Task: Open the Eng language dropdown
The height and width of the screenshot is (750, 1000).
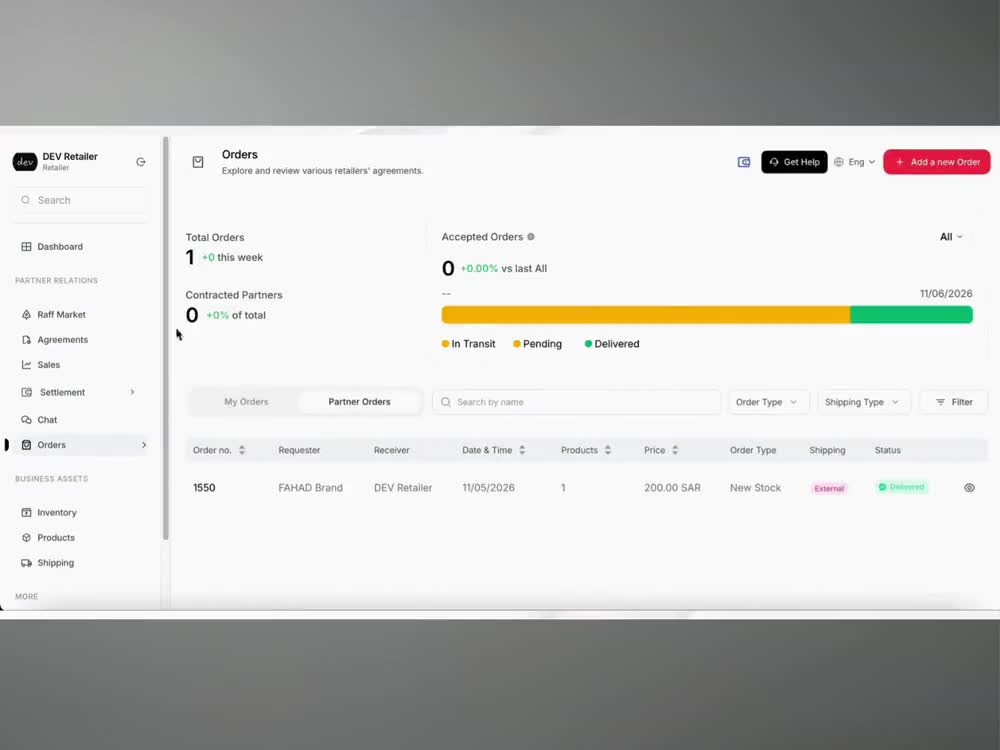Action: [x=855, y=162]
